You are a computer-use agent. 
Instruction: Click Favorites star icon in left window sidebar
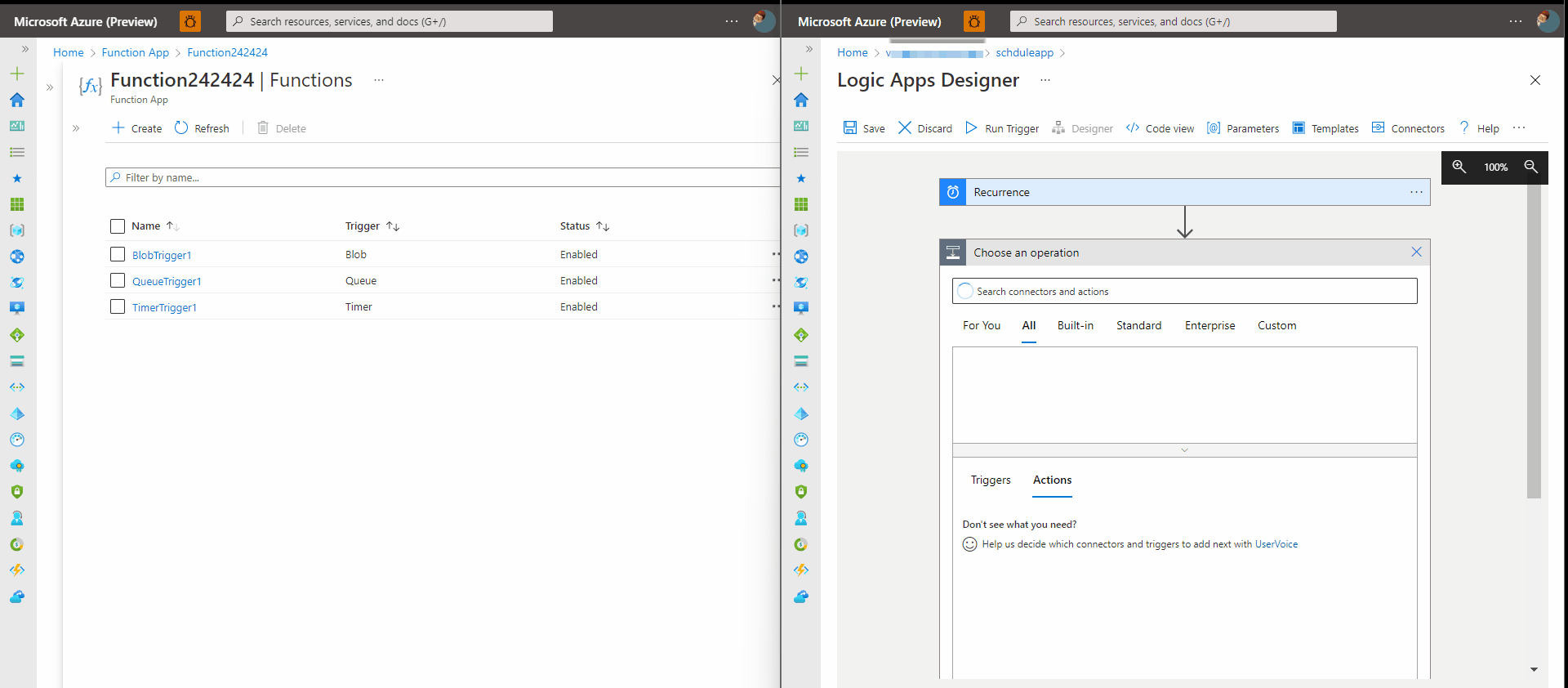coord(17,178)
